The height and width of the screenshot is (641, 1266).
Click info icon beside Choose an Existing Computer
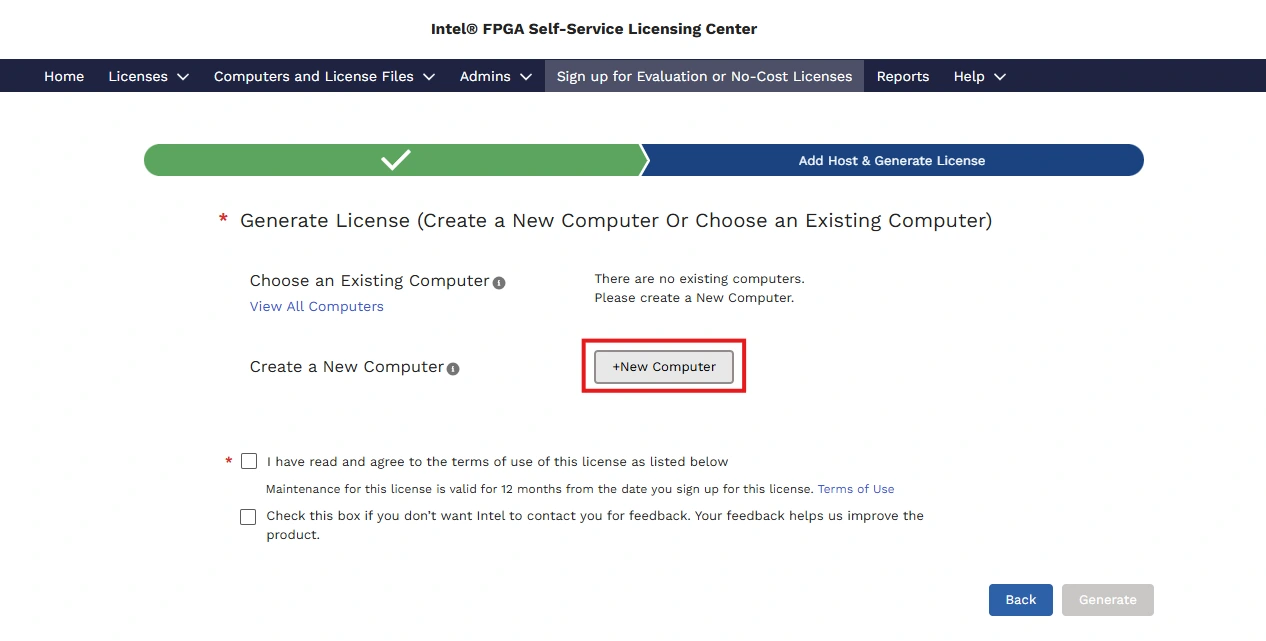499,283
